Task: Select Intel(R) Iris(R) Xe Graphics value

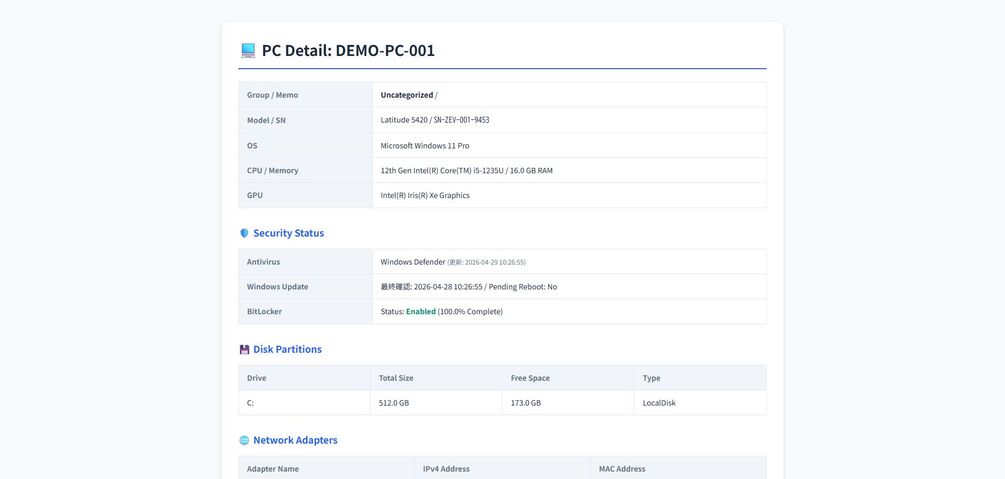Action: point(425,196)
